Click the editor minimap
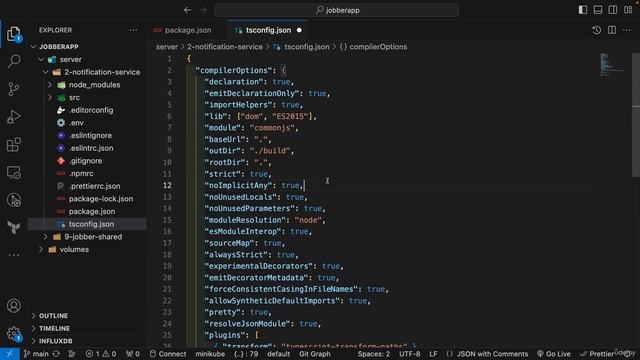 (x=614, y=64)
